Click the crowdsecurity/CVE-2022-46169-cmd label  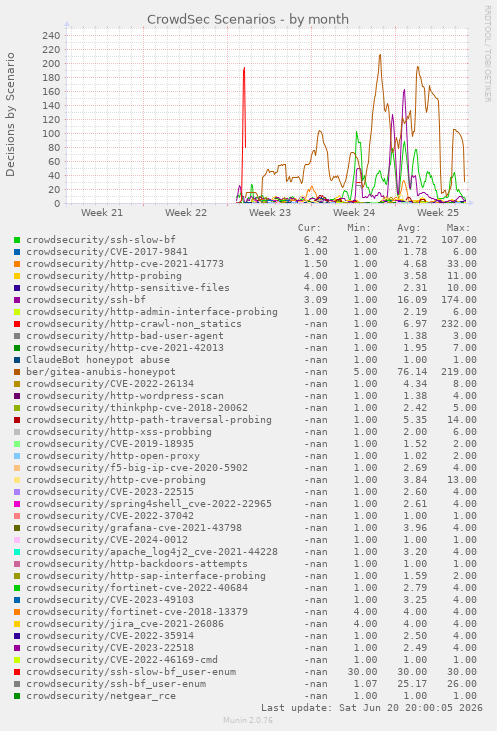(x=122, y=660)
